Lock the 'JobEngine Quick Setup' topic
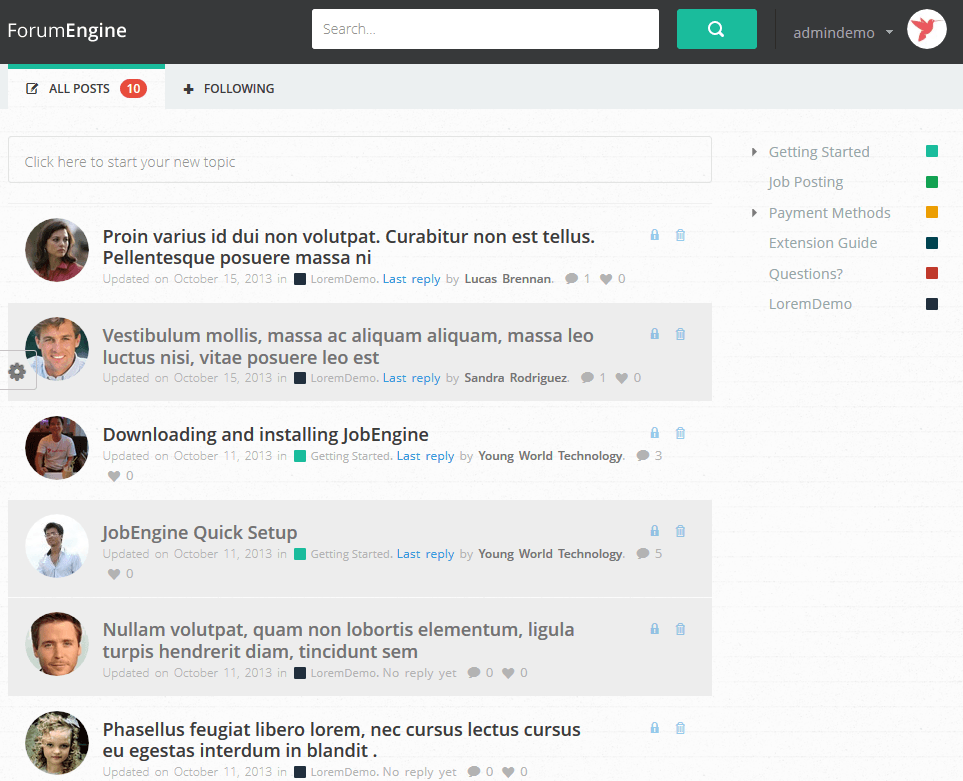The image size is (963, 781). (x=655, y=530)
